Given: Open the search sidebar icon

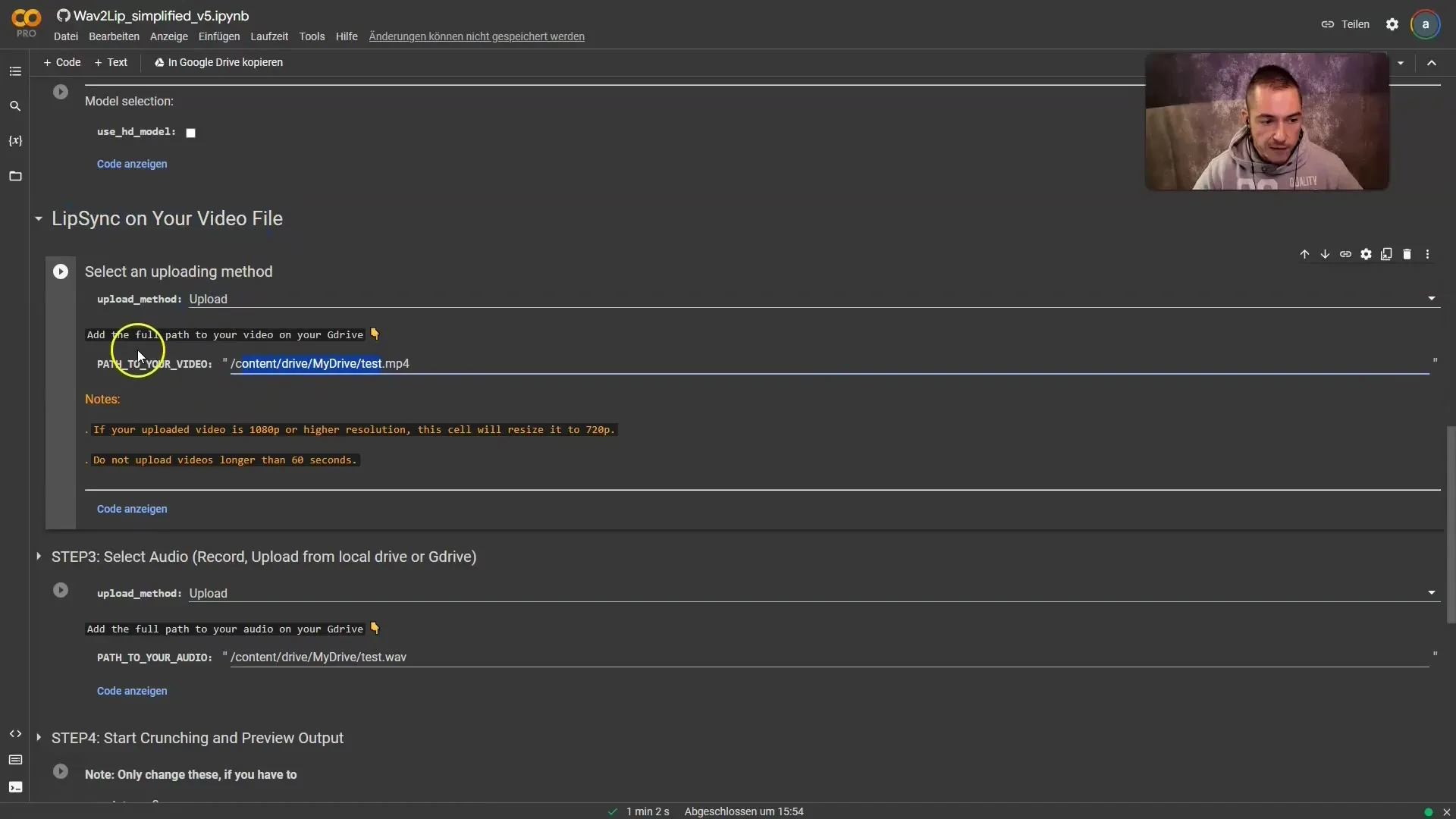Looking at the screenshot, I should (x=15, y=106).
